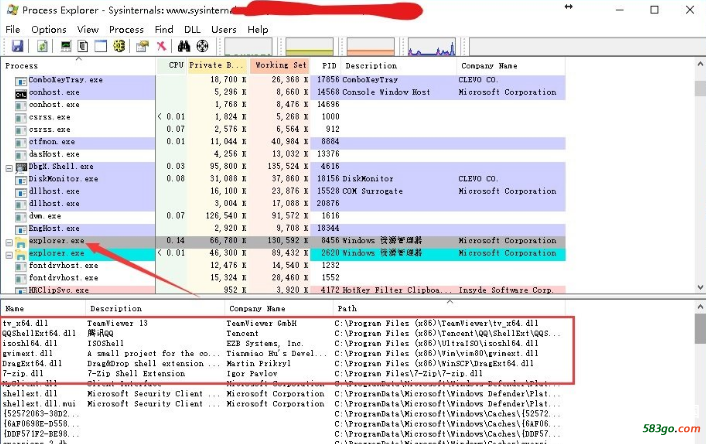Click the dwm.exe process icon
The width and height of the screenshot is (706, 444).
click(x=21, y=217)
